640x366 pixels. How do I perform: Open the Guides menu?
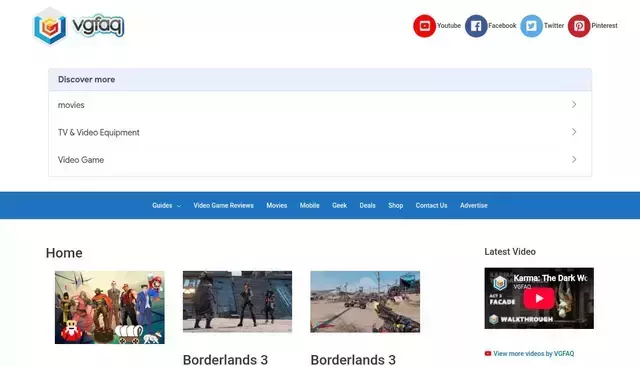coord(162,205)
